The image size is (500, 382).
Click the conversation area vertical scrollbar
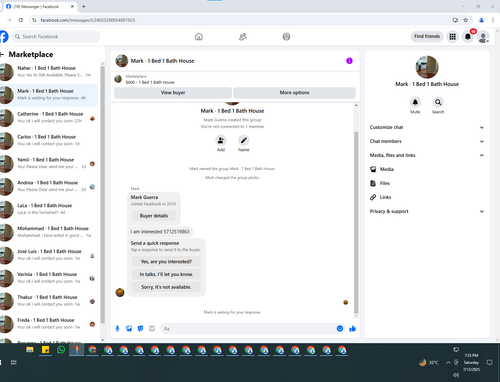[356, 223]
